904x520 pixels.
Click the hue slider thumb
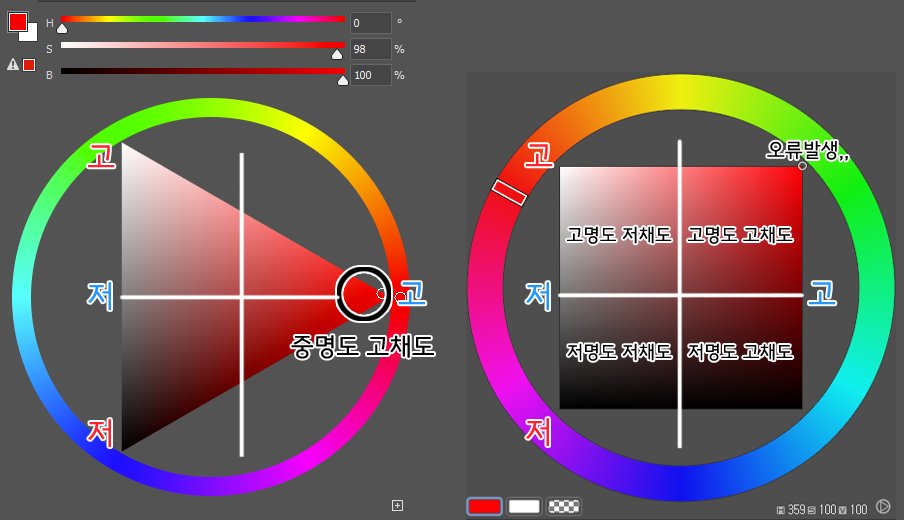coord(62,28)
